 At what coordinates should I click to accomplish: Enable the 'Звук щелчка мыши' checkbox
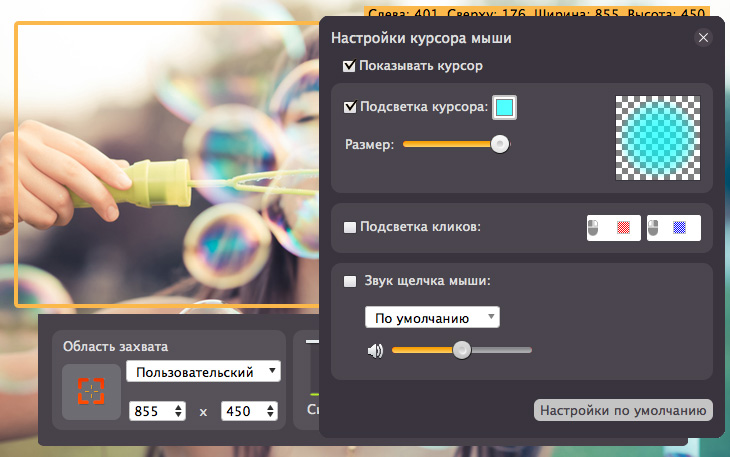point(350,282)
